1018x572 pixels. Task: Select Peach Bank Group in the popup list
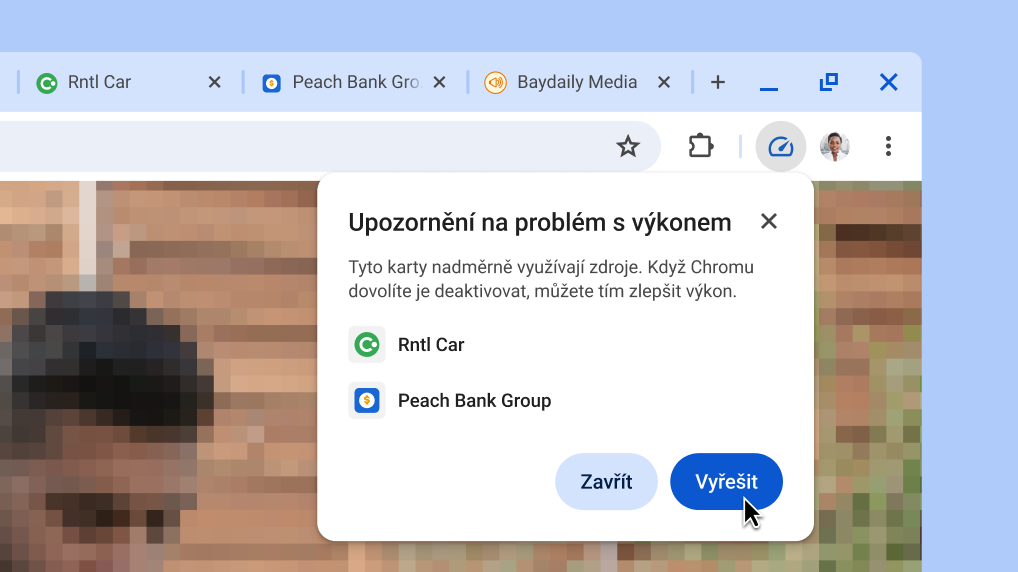pyautogui.click(x=449, y=401)
